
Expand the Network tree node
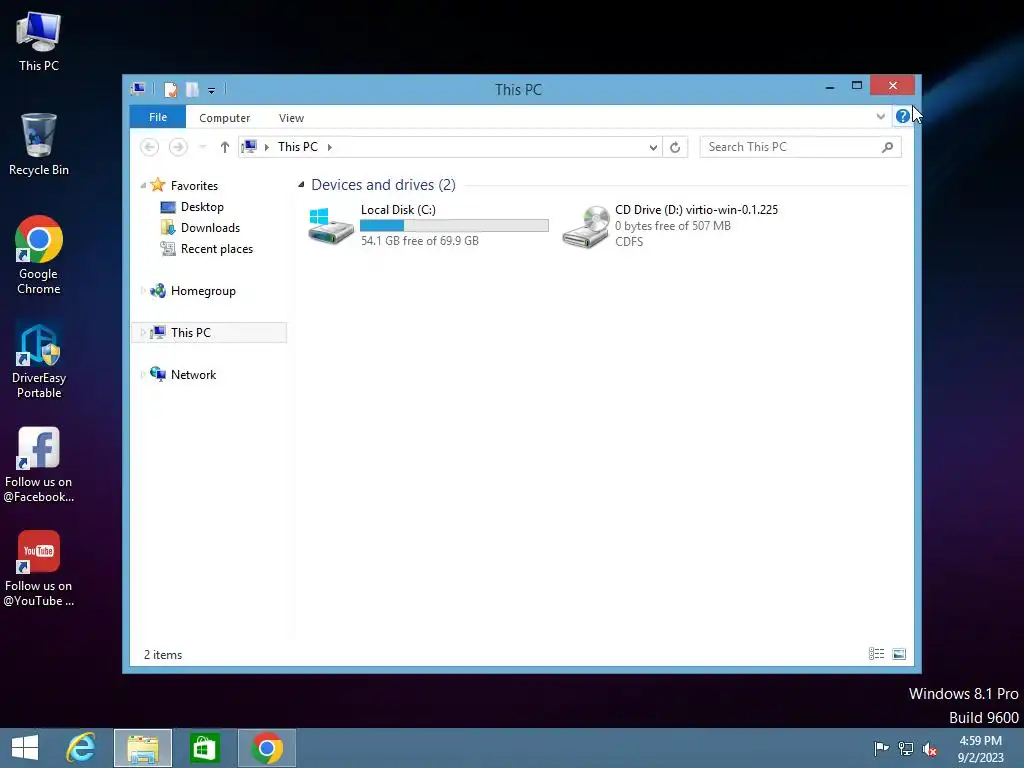143,374
